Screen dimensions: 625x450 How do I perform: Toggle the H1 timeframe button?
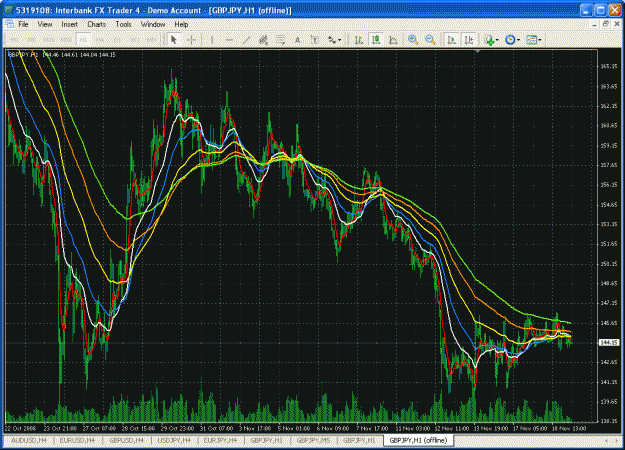tap(83, 40)
